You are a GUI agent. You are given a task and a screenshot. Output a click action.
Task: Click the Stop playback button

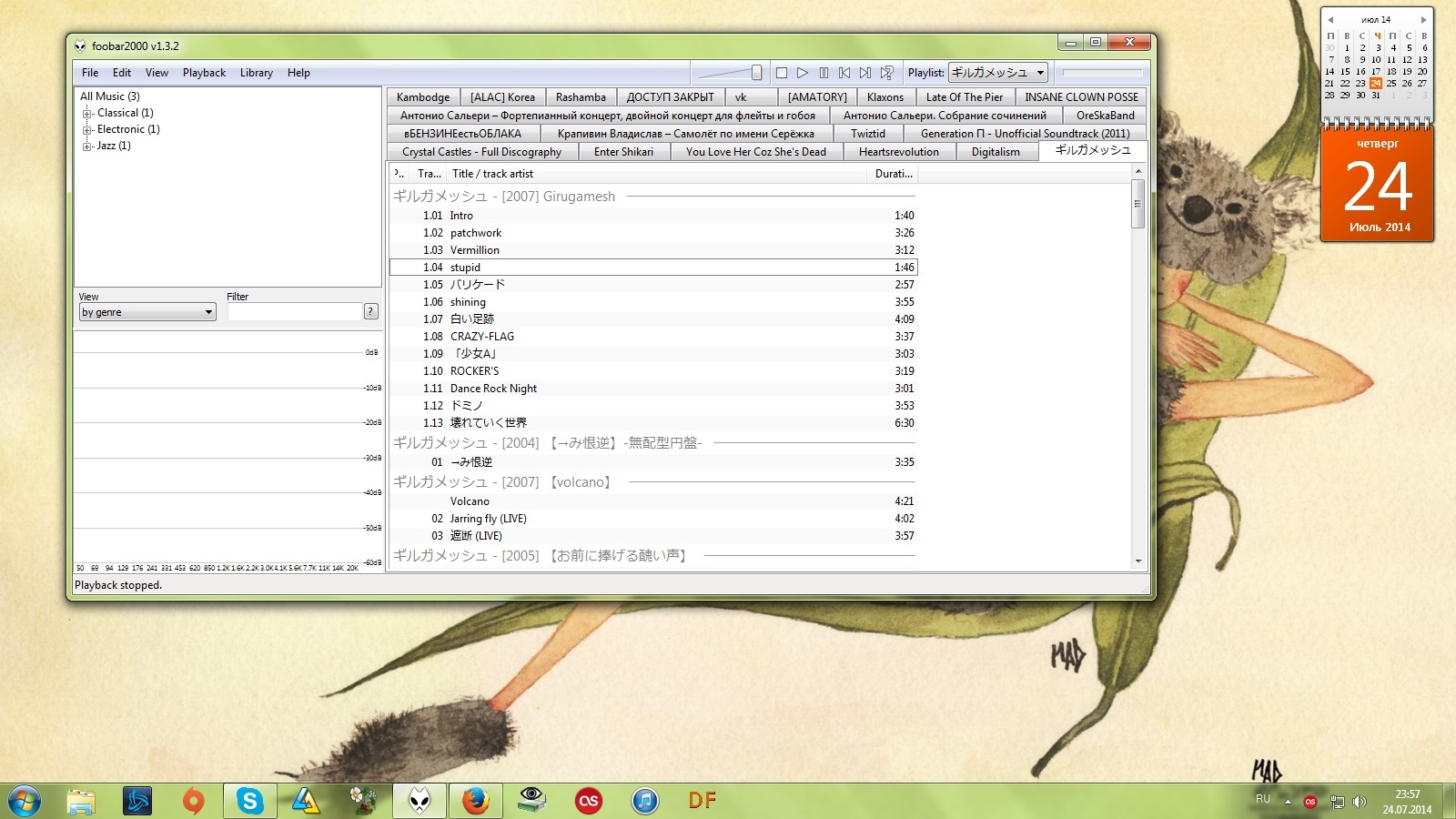[781, 73]
